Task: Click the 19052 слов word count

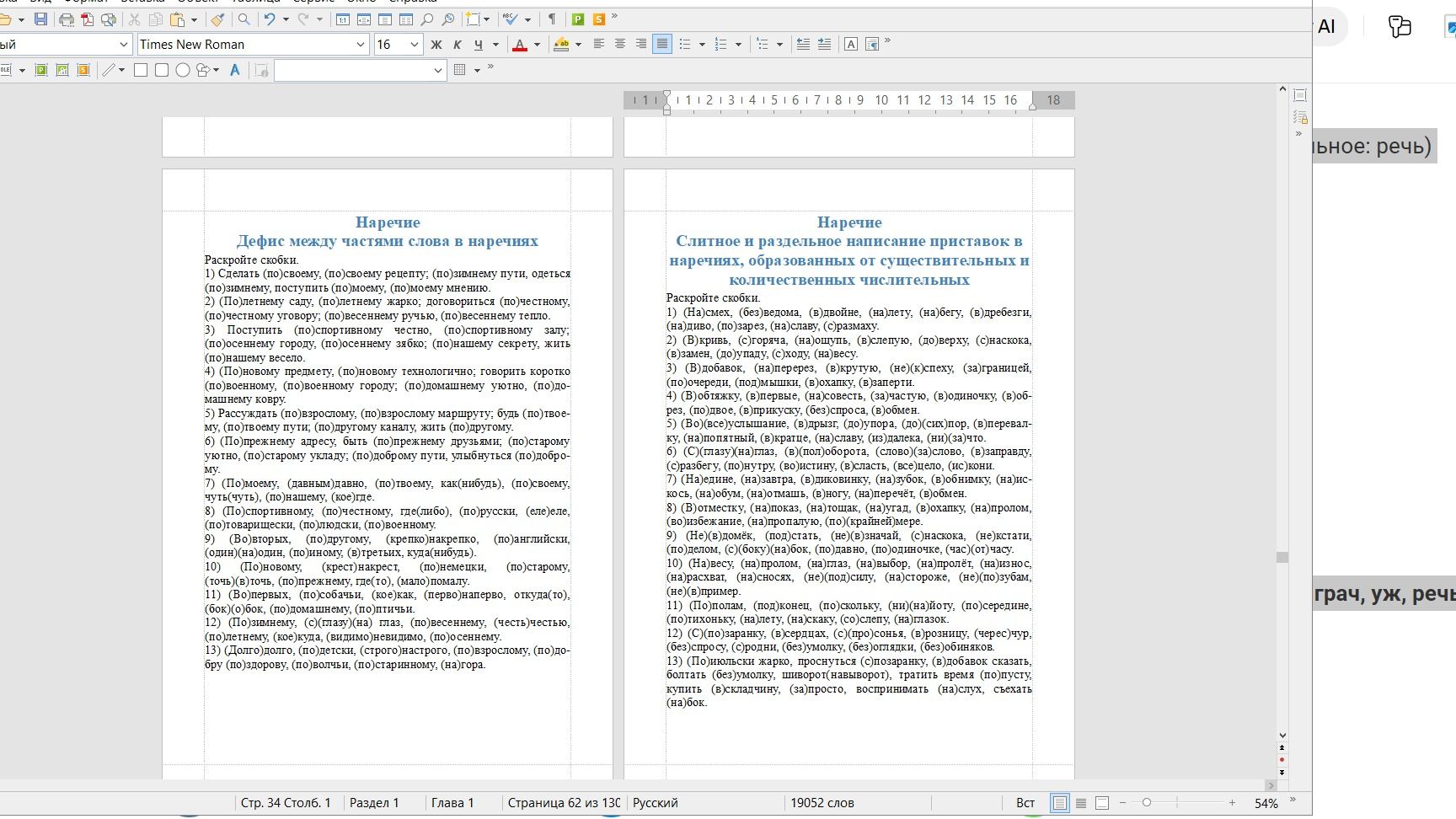Action: click(822, 803)
